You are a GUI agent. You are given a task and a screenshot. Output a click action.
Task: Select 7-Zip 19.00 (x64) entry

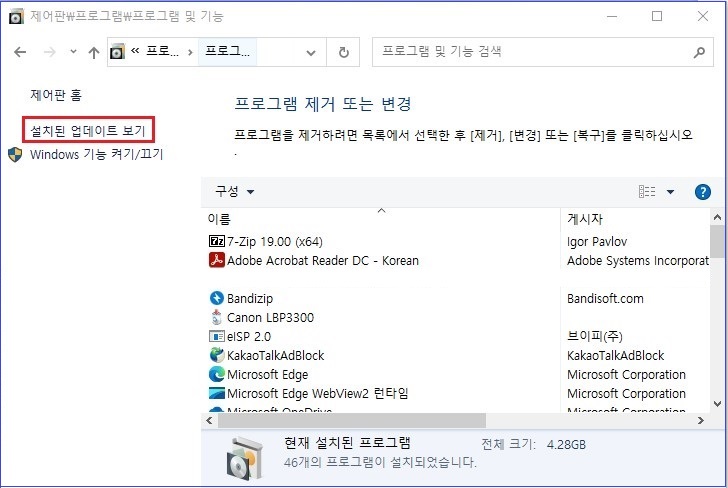click(274, 241)
